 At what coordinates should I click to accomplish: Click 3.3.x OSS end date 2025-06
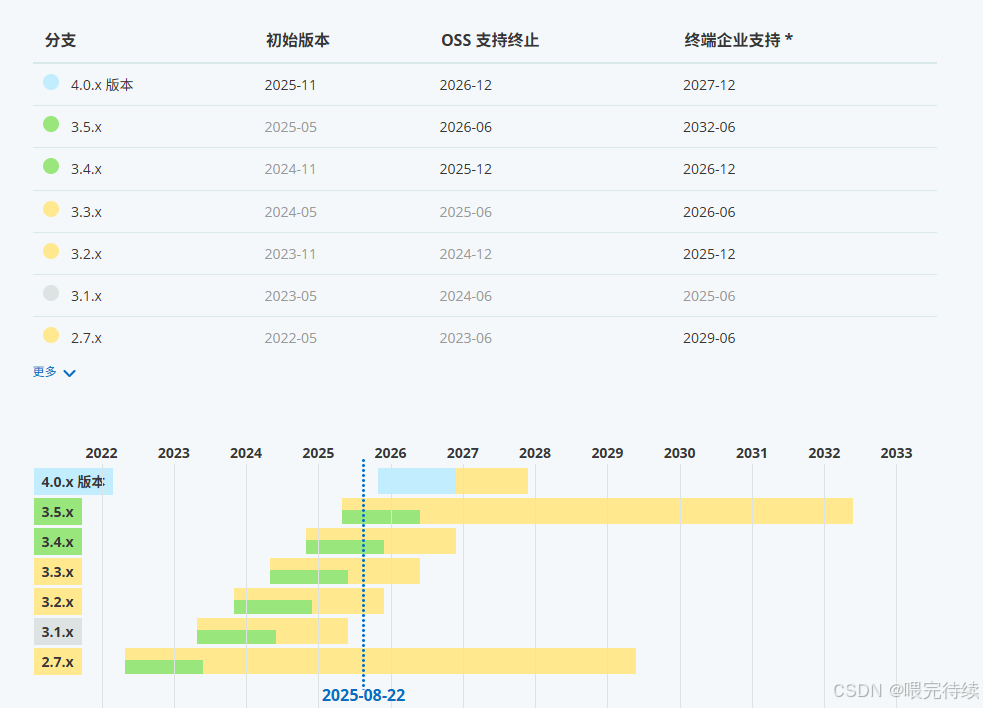466,212
